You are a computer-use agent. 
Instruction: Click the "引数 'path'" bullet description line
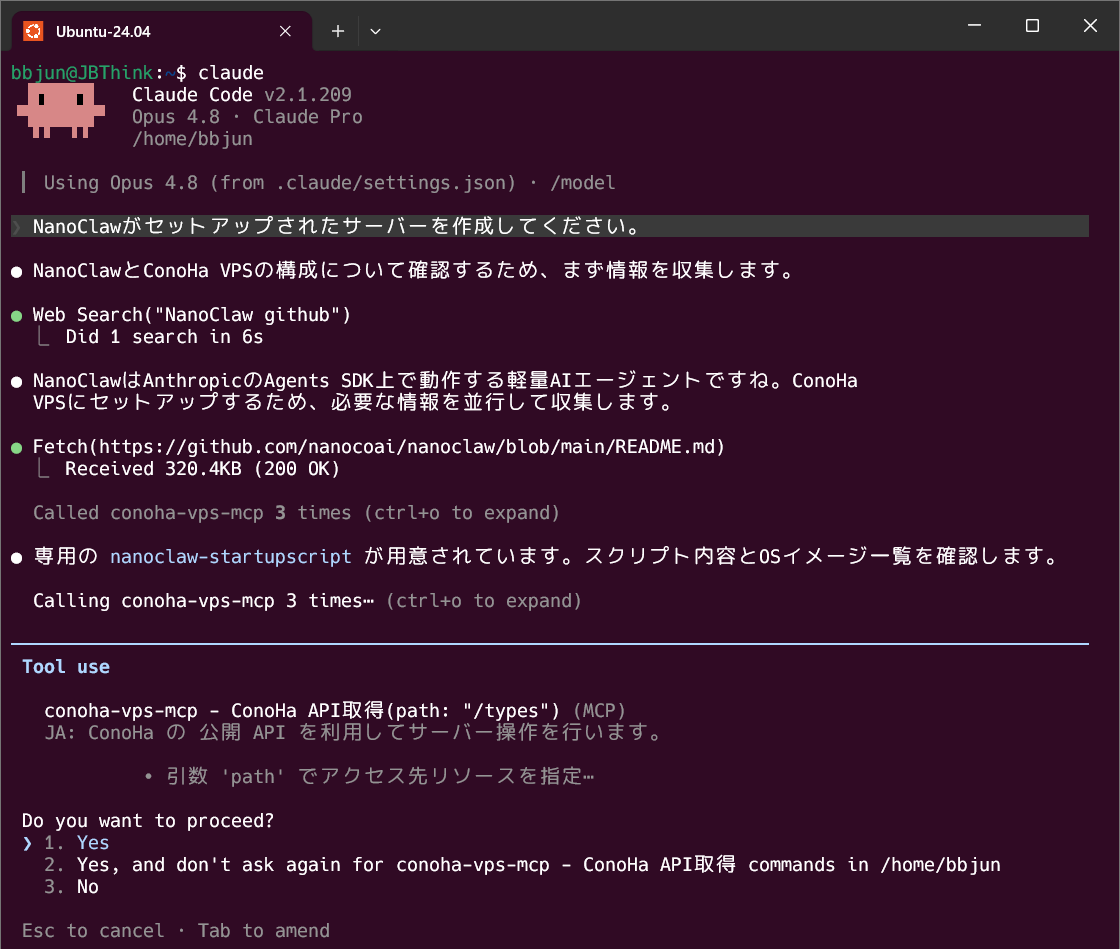click(369, 776)
